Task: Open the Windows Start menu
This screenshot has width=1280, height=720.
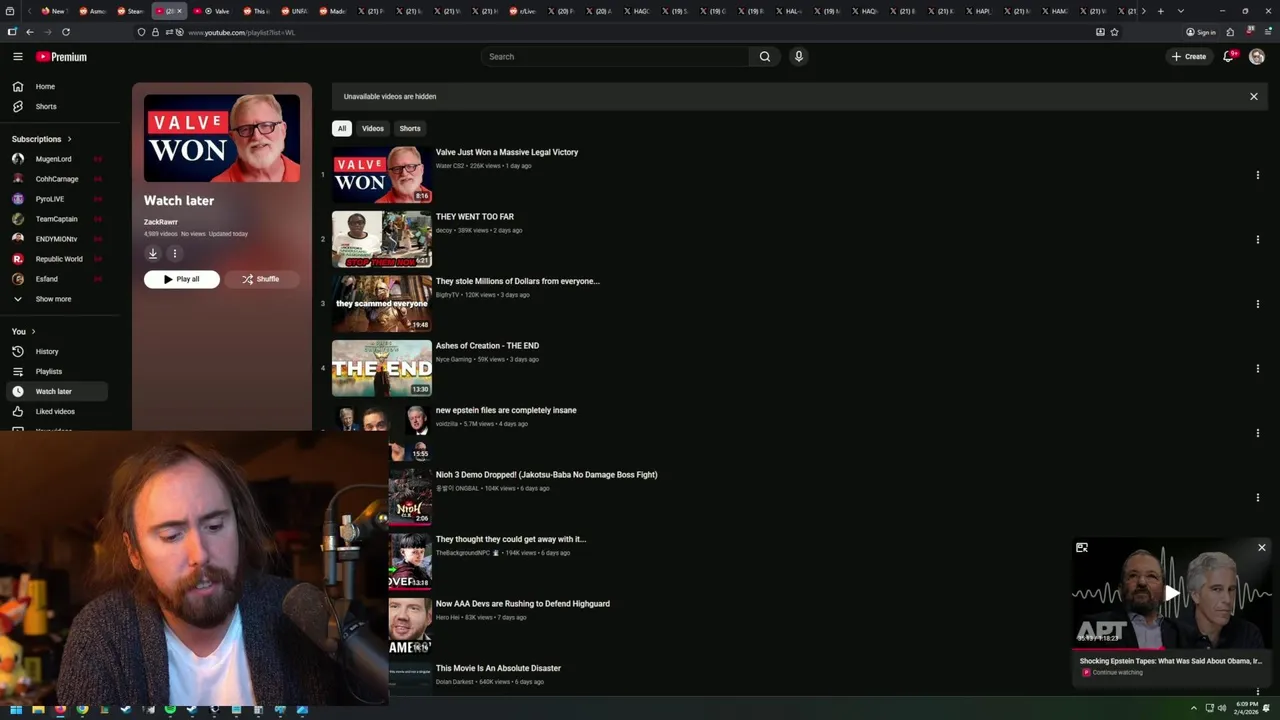Action: (x=15, y=710)
